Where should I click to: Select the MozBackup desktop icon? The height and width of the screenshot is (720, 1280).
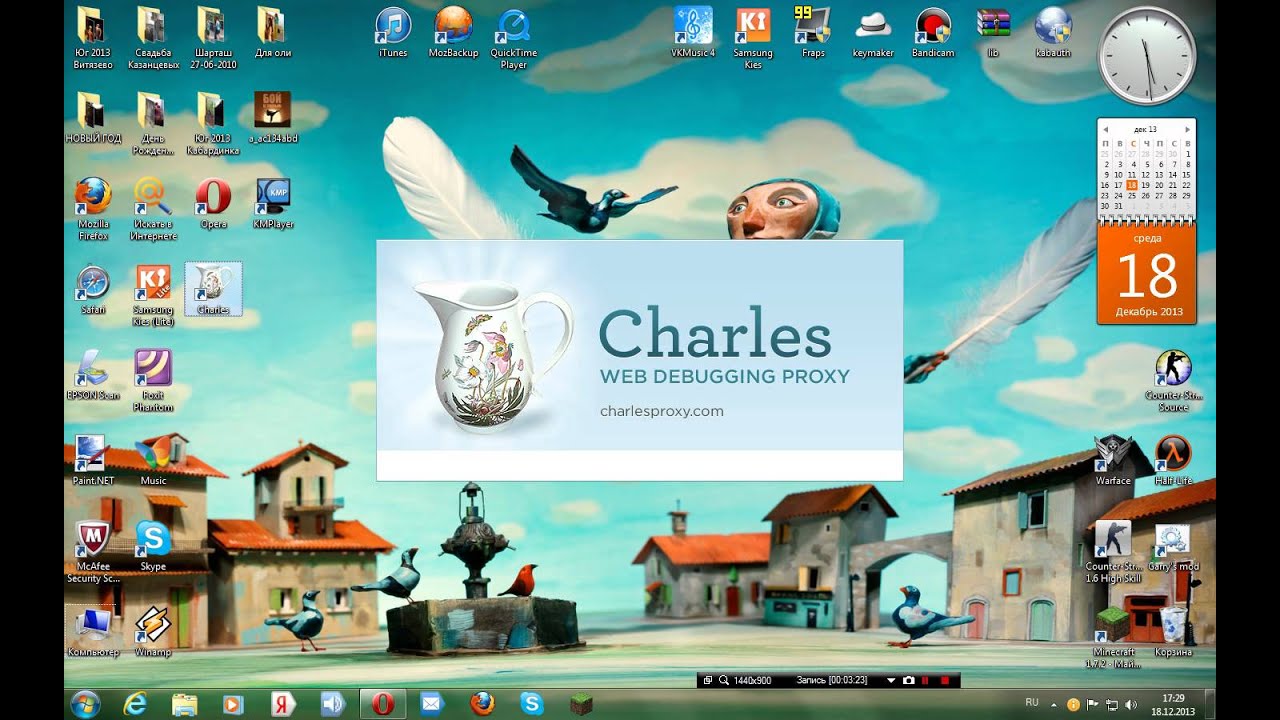(454, 32)
